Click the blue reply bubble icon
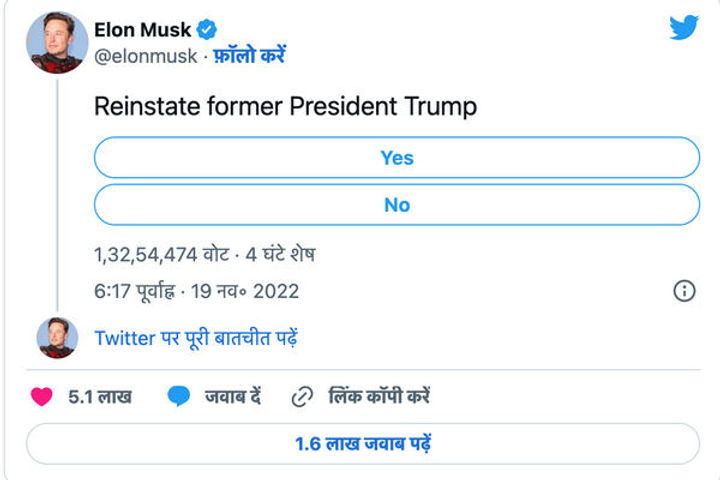This screenshot has width=720, height=480. (x=179, y=397)
